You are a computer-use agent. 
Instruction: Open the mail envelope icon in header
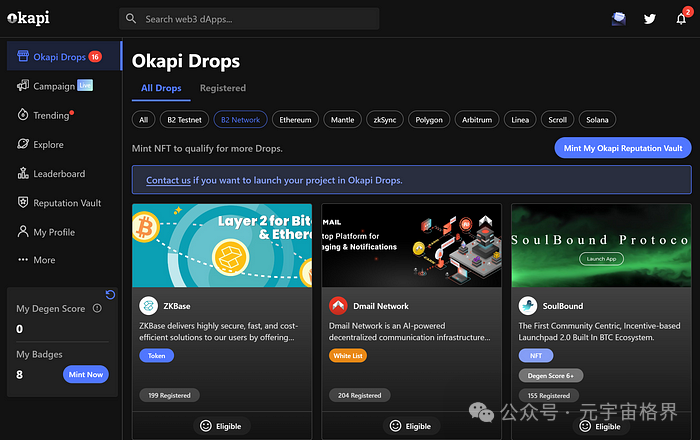pyautogui.click(x=618, y=19)
